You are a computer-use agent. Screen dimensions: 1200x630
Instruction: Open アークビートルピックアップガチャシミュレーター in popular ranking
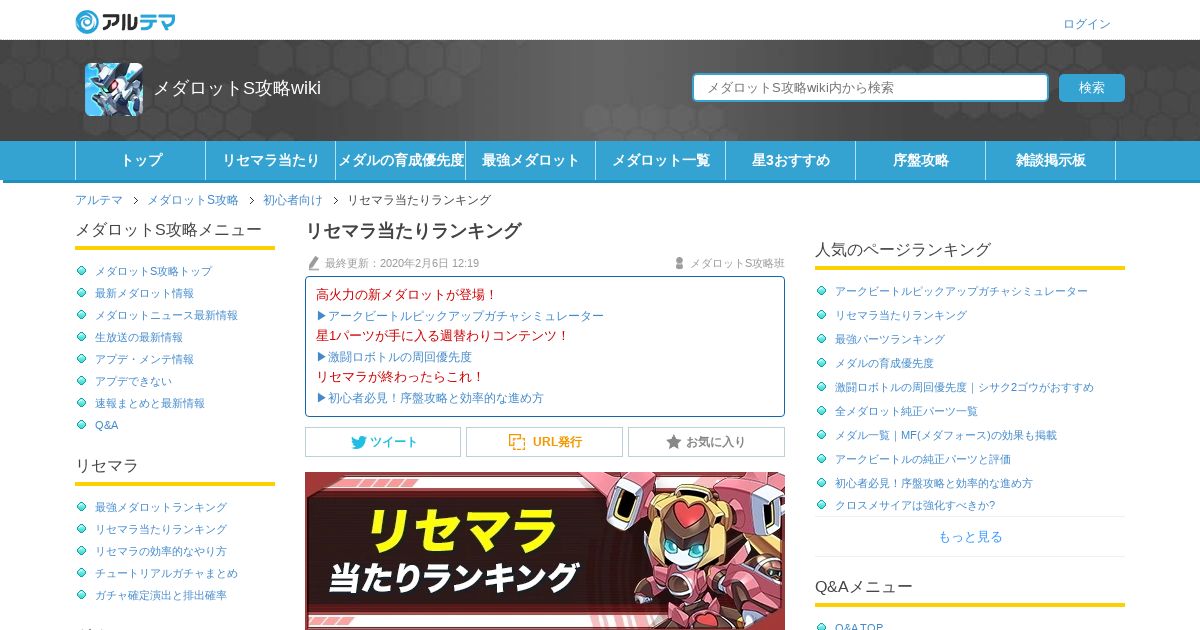pos(961,291)
